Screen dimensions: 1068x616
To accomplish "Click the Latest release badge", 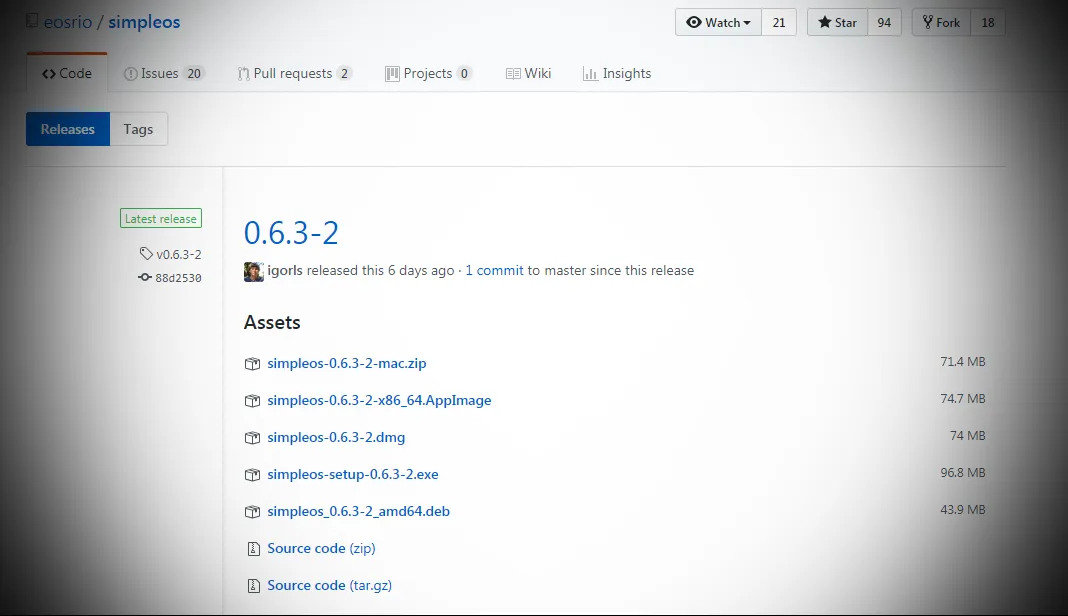I will pos(161,218).
